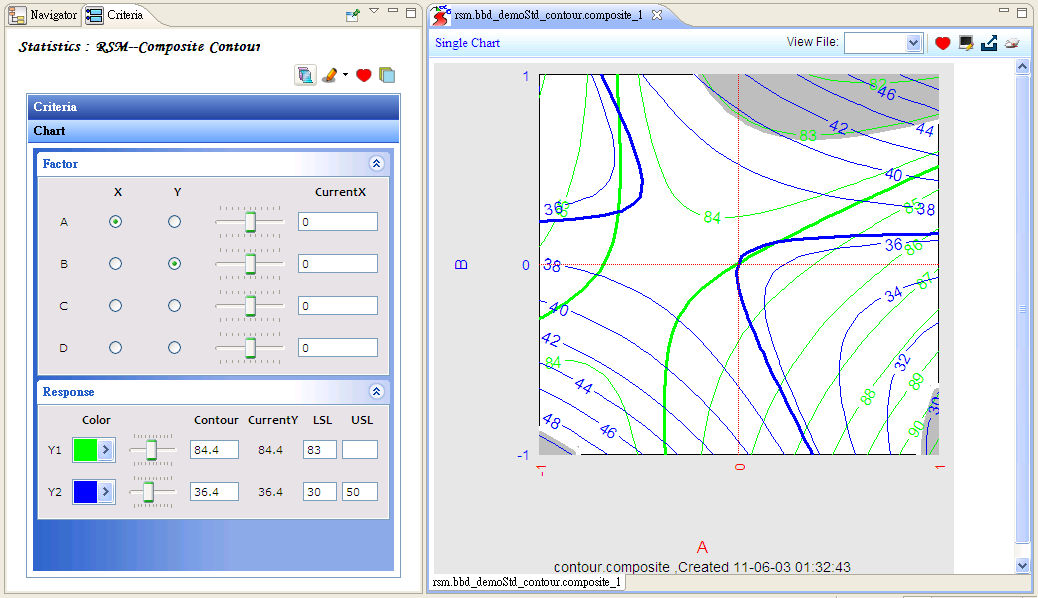Viewport: 1038px width, 598px height.
Task: Click the export arrow icon in the chart toolbar
Action: (989, 44)
